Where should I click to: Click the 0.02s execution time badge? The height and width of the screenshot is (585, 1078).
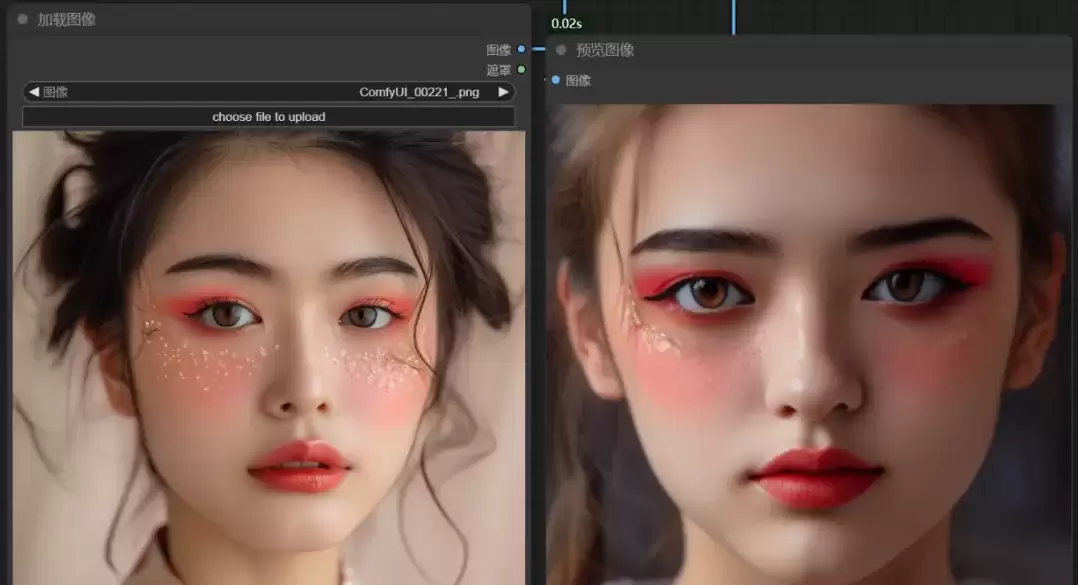pos(566,23)
